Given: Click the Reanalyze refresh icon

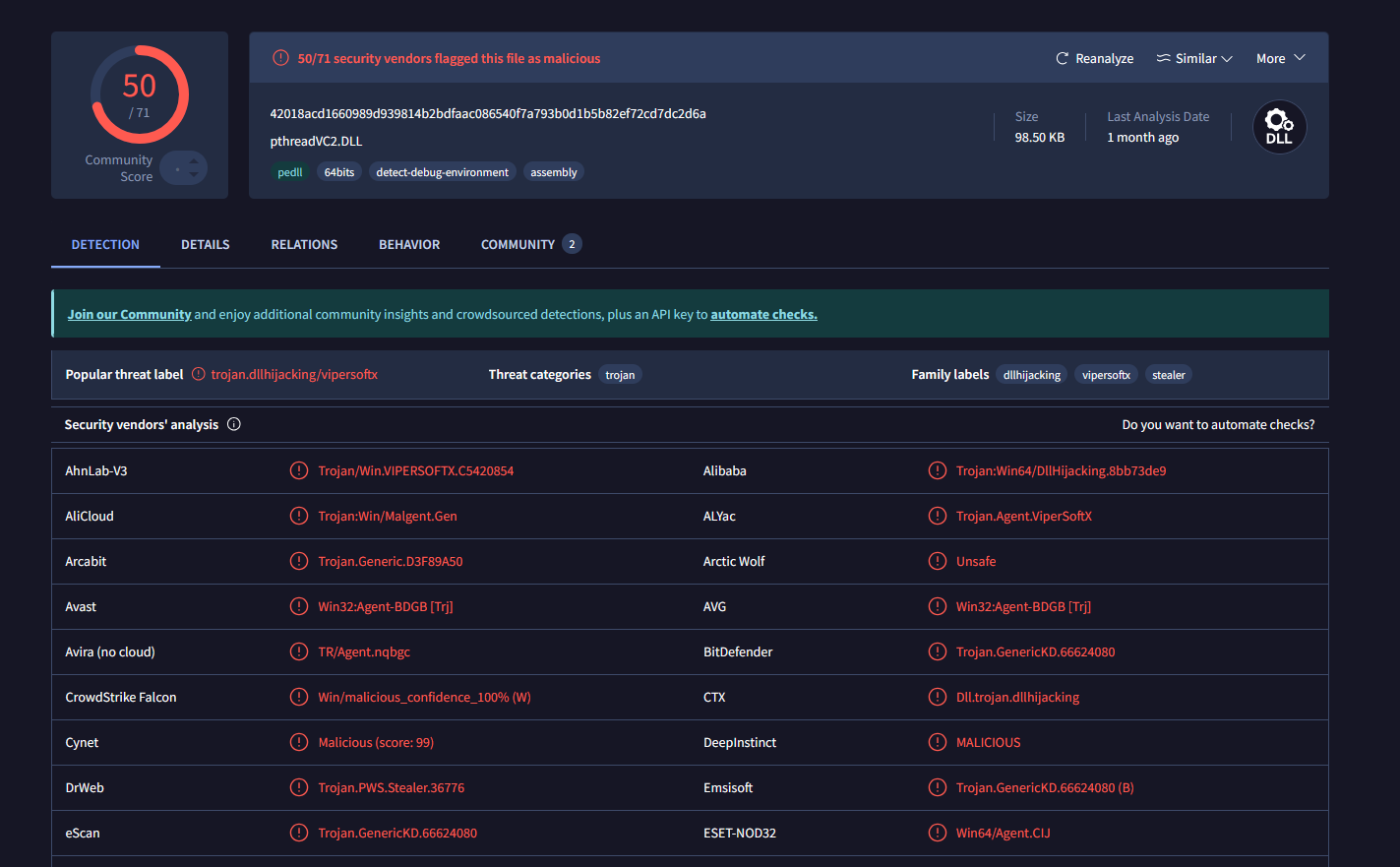Looking at the screenshot, I should pos(1062,59).
